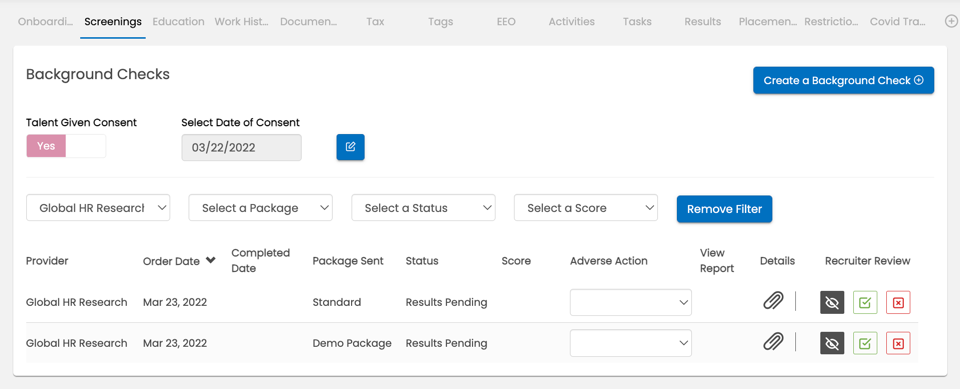Switch to the Screenings tab
Image resolution: width=960 pixels, height=389 pixels.
(x=113, y=21)
